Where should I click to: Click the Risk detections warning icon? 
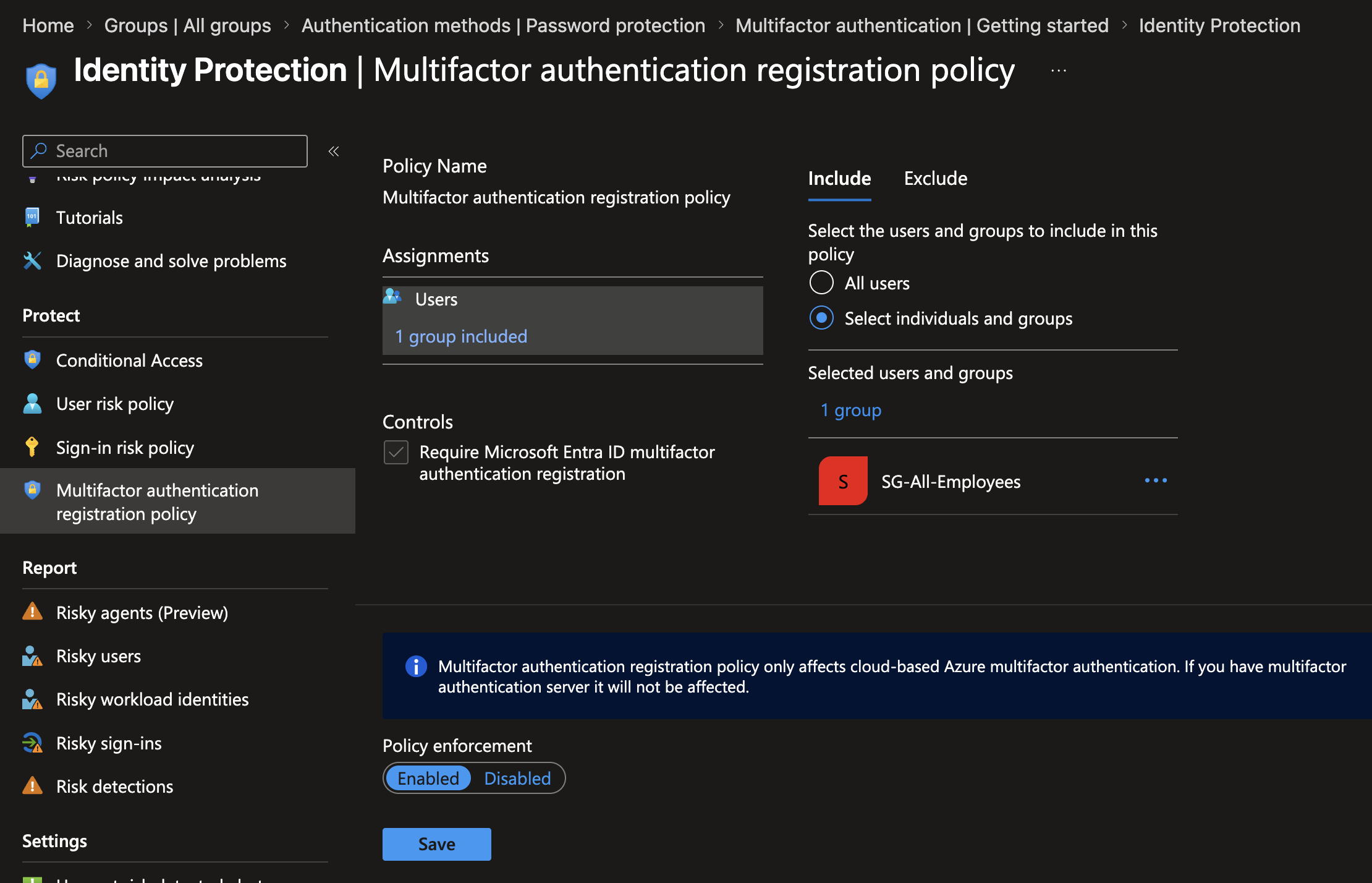pyautogui.click(x=32, y=786)
